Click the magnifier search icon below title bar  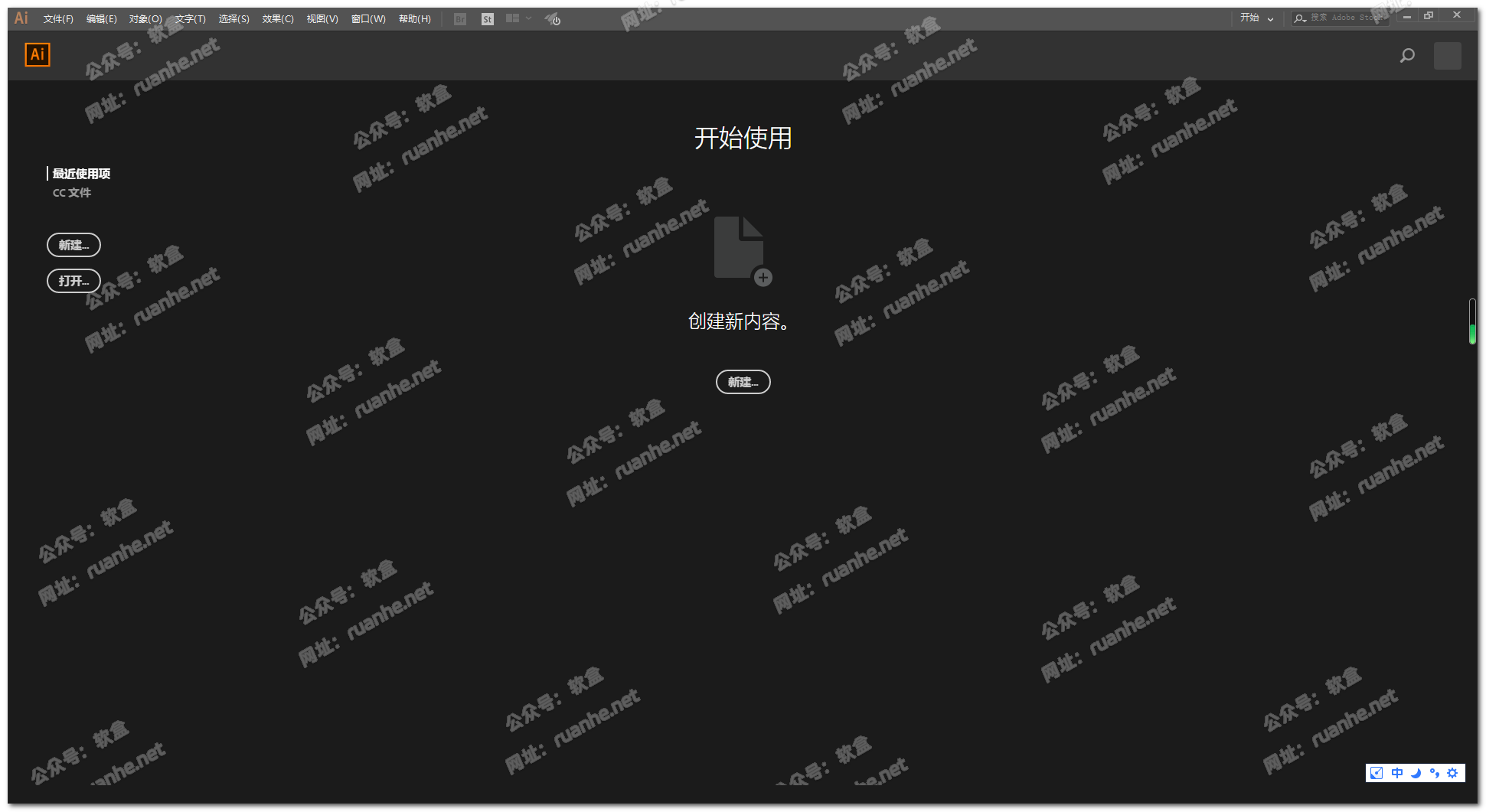tap(1407, 55)
